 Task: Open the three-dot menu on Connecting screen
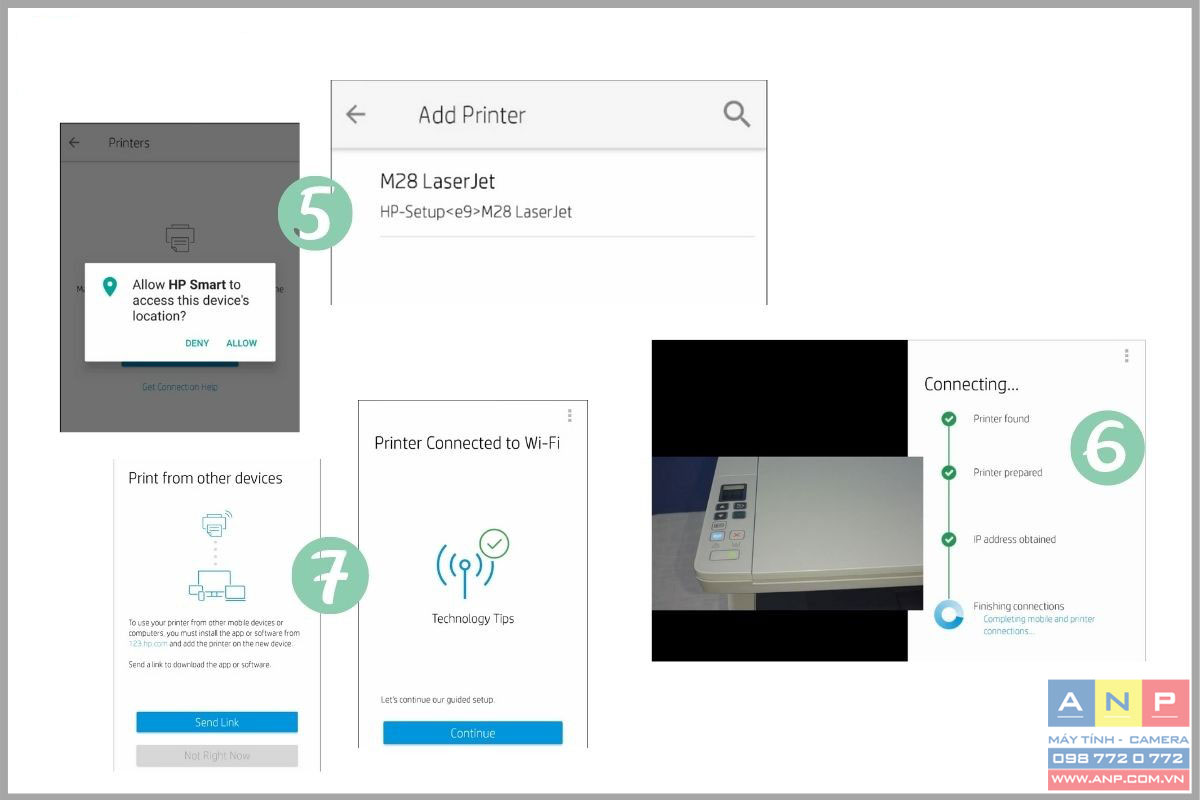1126,355
